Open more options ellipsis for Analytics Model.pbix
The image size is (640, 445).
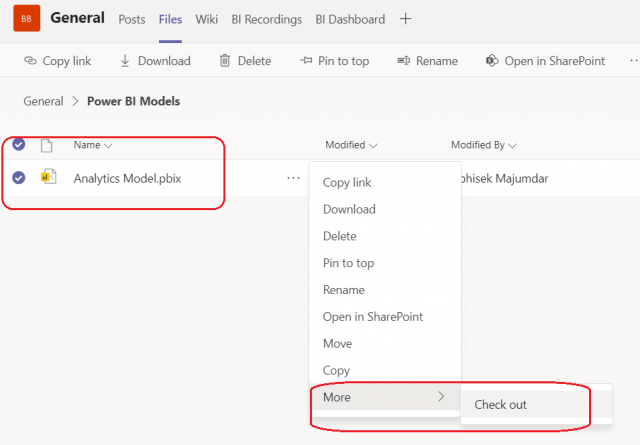point(293,178)
